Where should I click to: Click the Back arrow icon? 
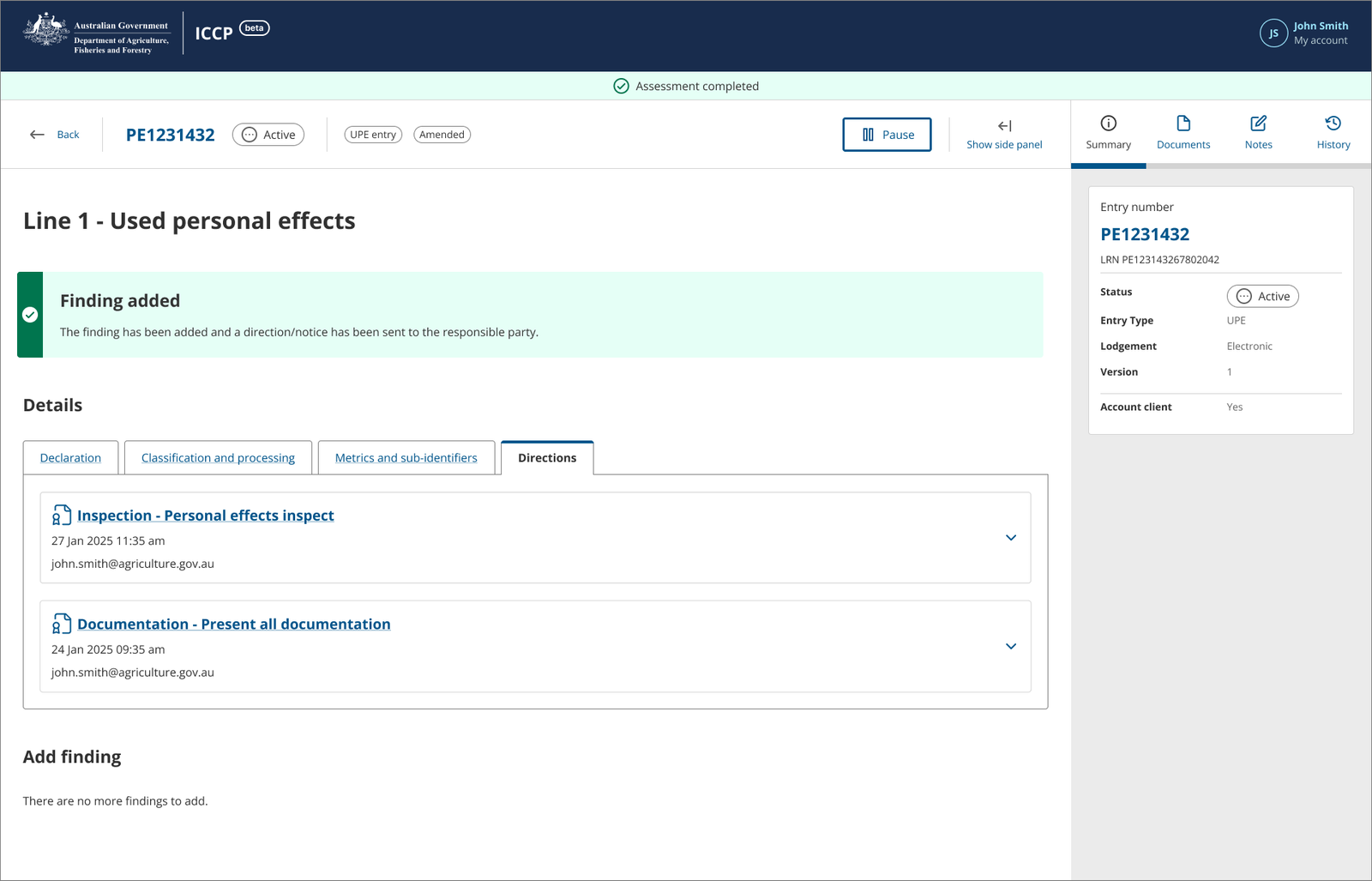37,135
